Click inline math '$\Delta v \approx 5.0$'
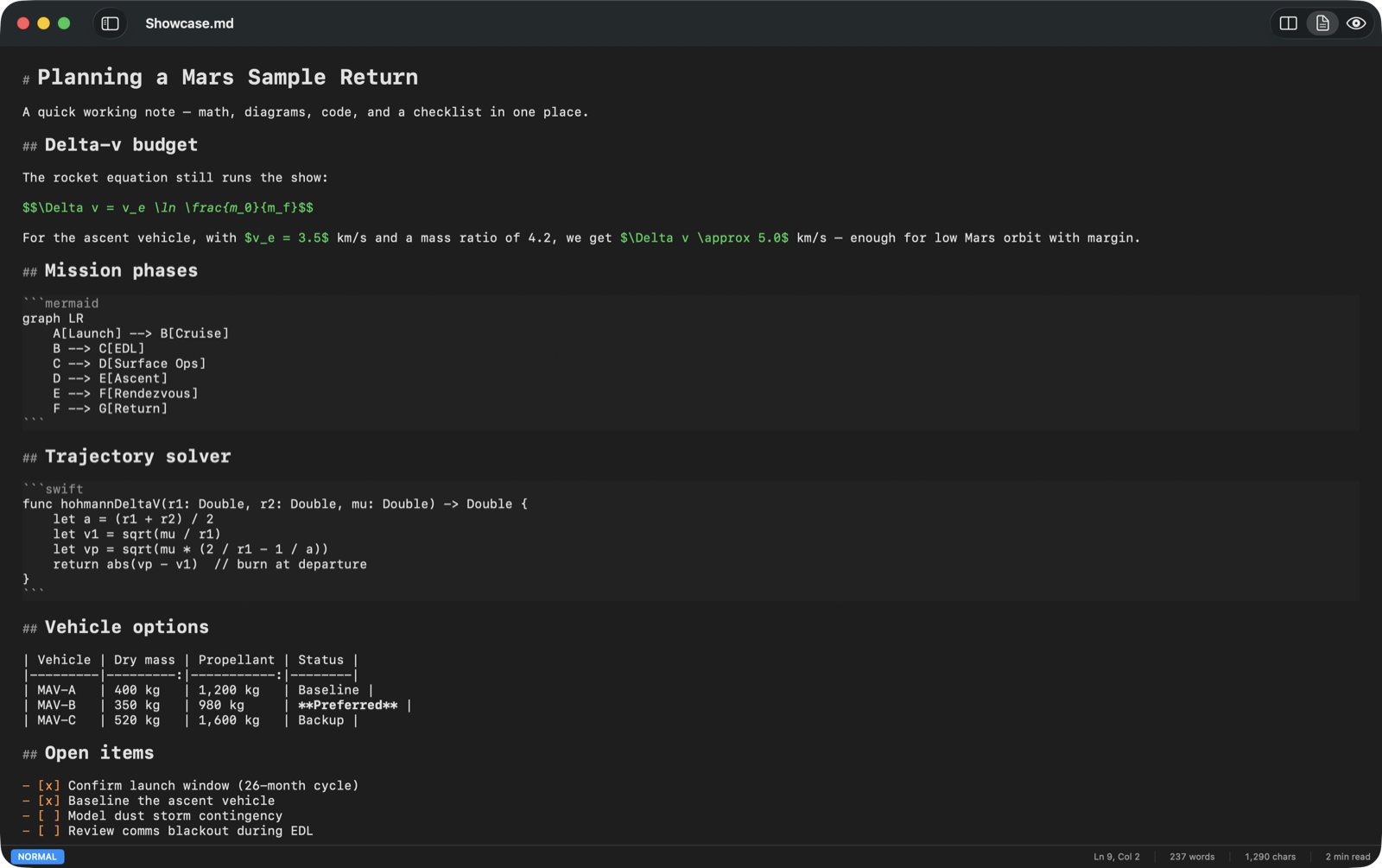 coord(704,238)
